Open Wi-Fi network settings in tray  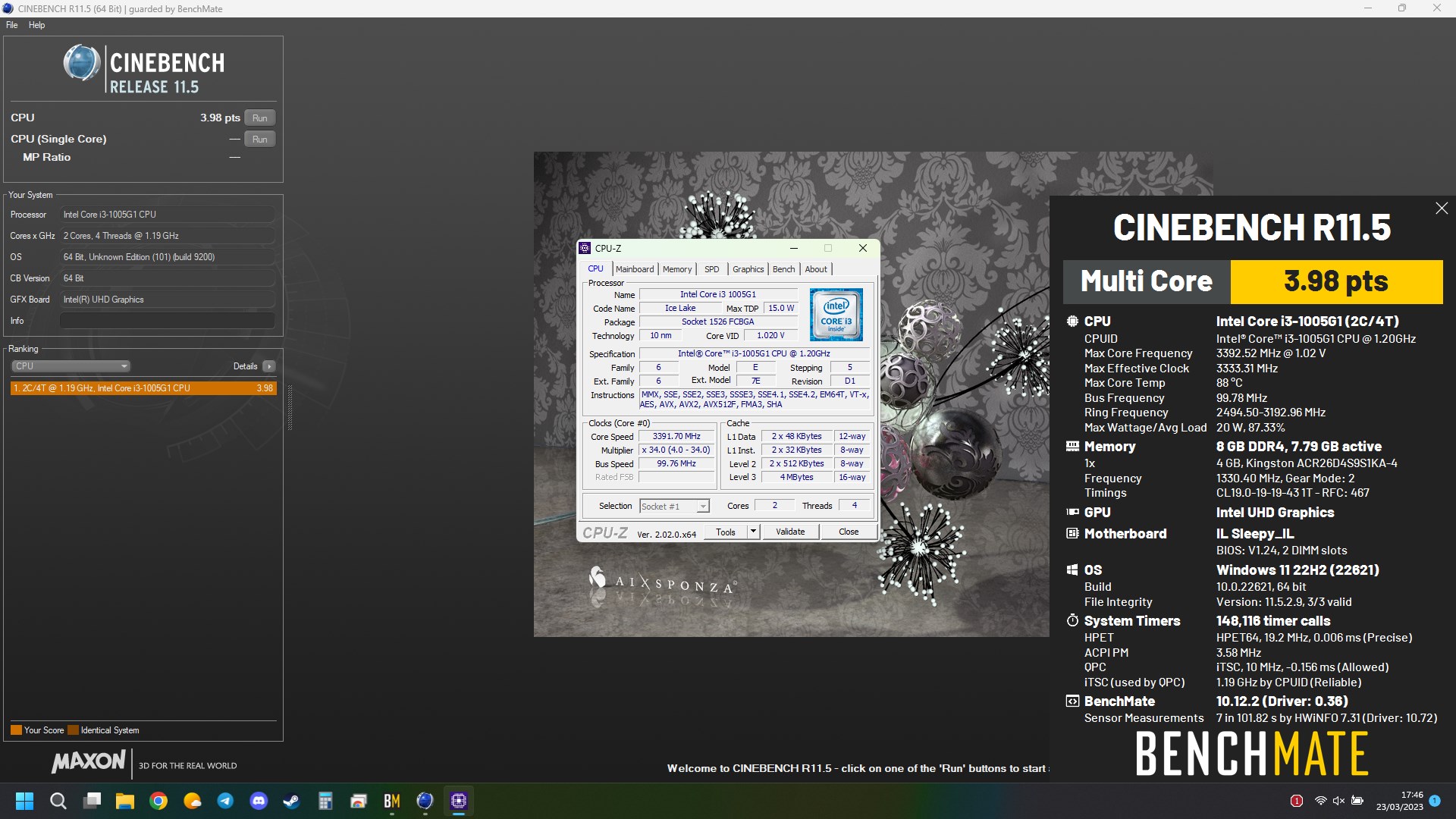pyautogui.click(x=1320, y=801)
